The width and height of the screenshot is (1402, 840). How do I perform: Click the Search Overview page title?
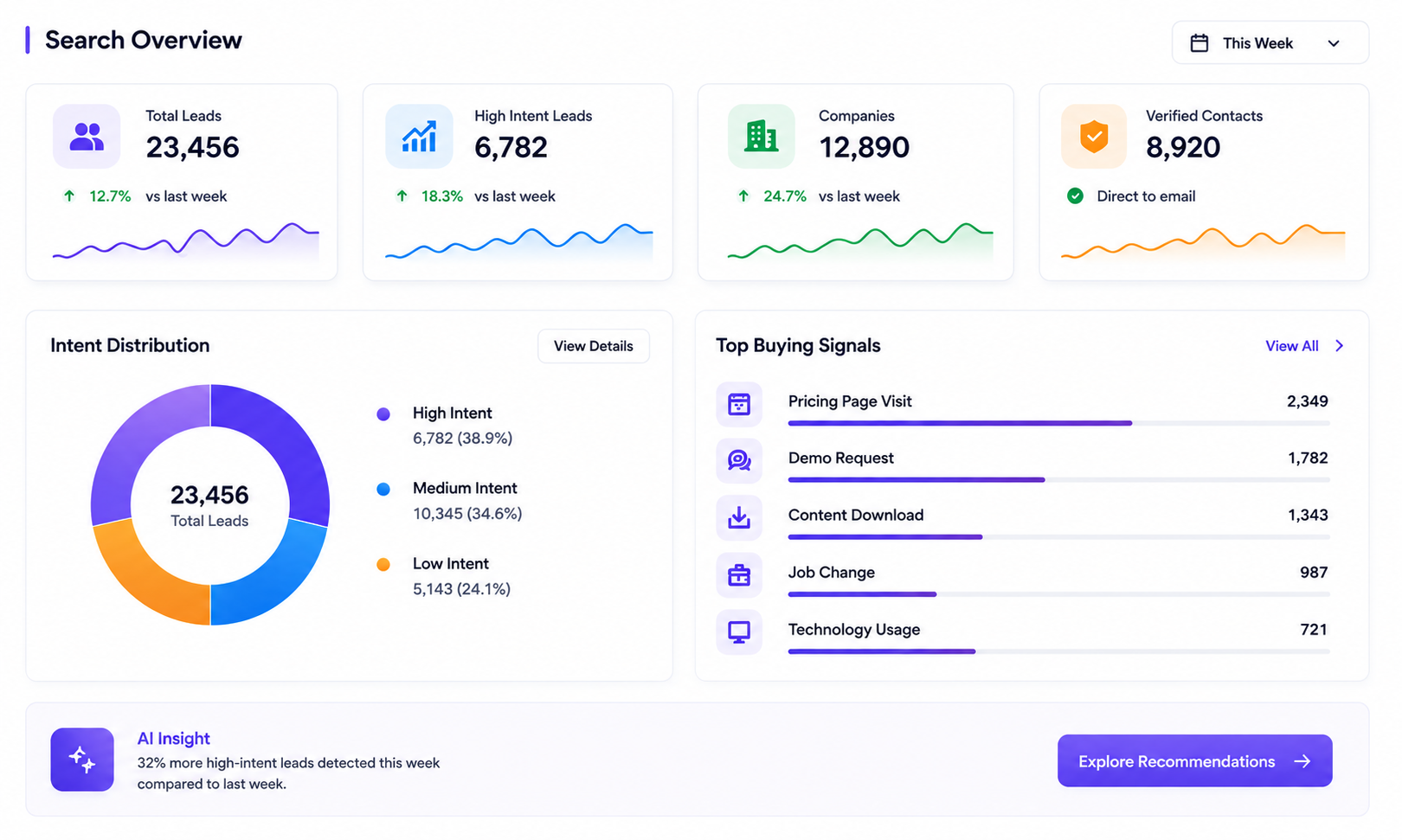(144, 41)
